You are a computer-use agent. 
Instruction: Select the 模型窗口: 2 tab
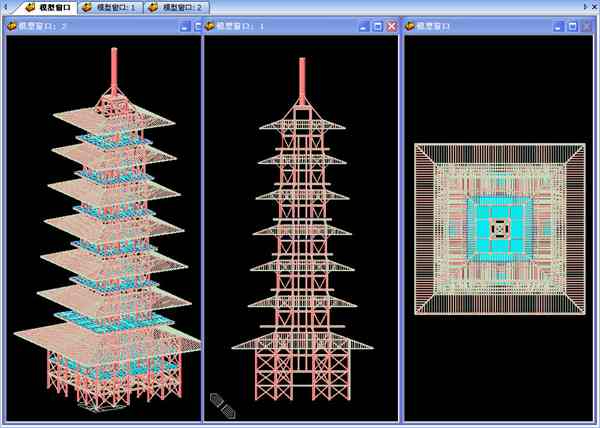pos(179,7)
